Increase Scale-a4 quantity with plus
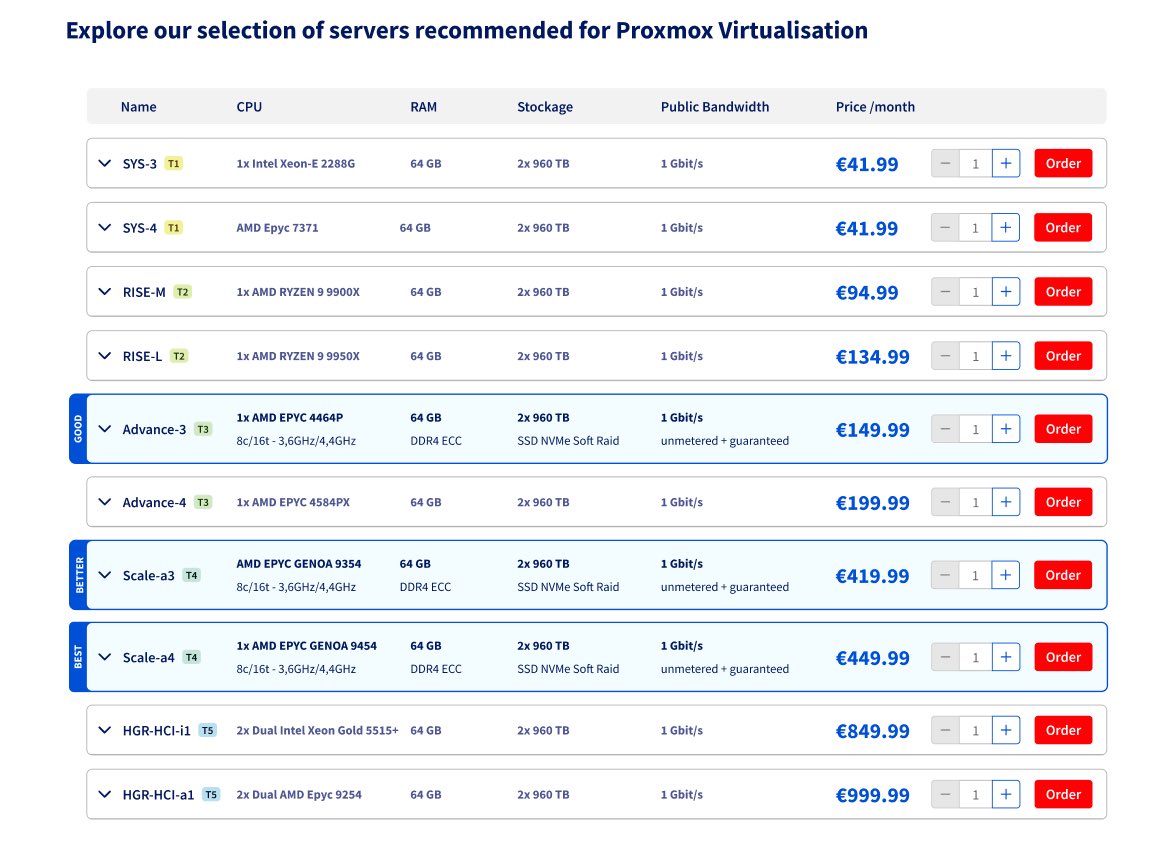Image resolution: width=1165 pixels, height=858 pixels. (x=1005, y=657)
